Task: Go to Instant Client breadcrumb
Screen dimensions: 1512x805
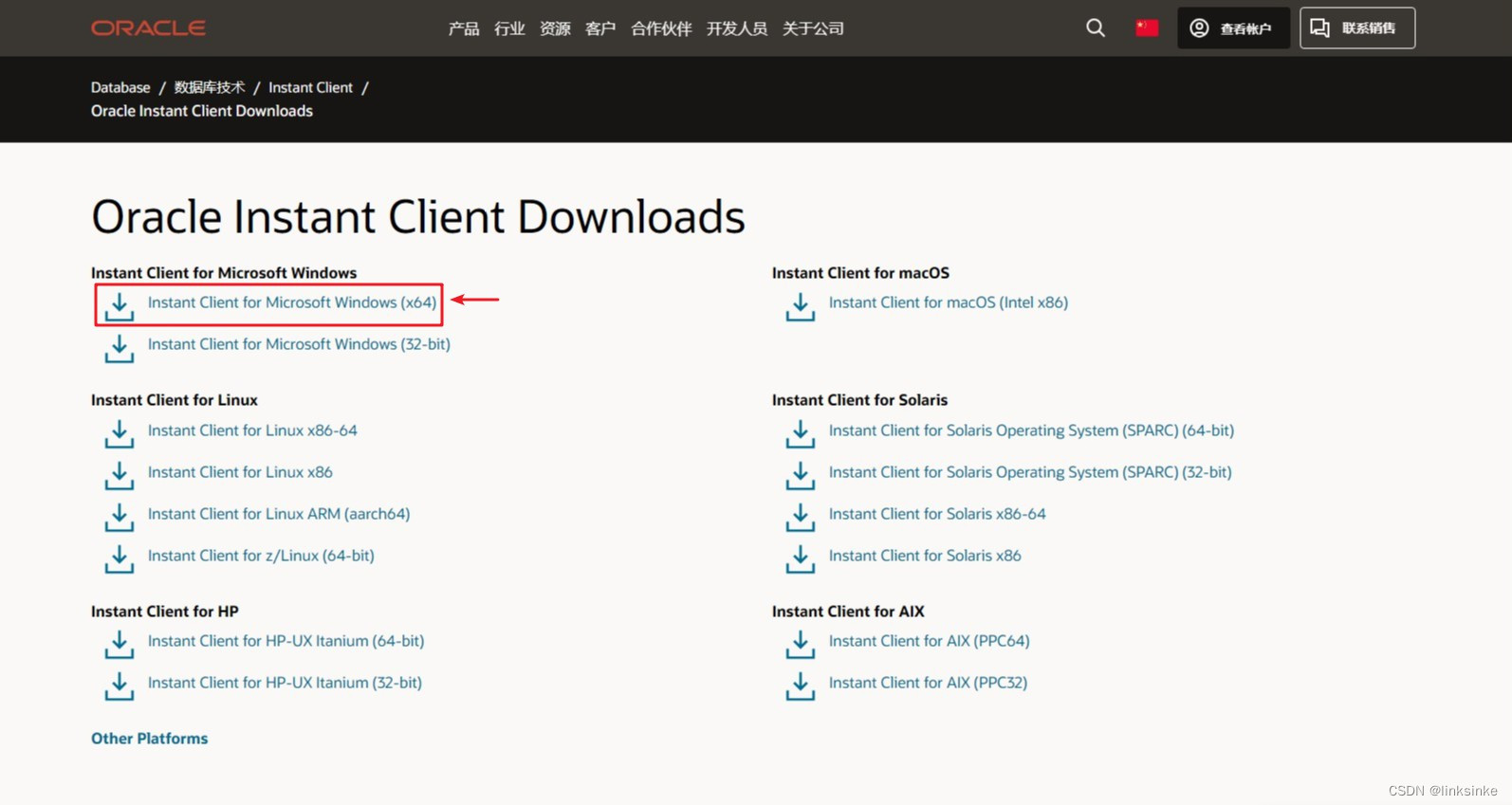Action: (x=310, y=87)
